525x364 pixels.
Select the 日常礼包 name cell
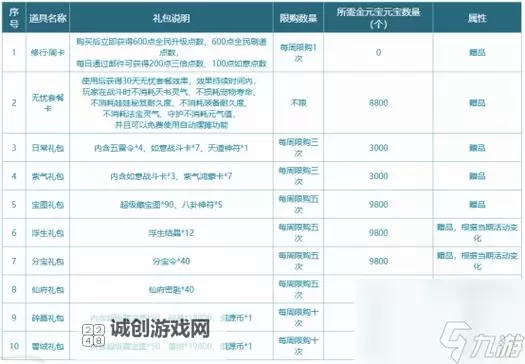coord(48,148)
